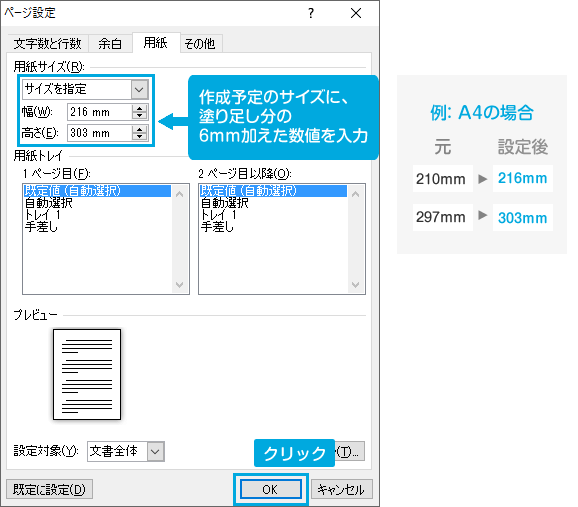Decrease paper width with down arrow
This screenshot has height=507, width=578.
tap(139, 115)
